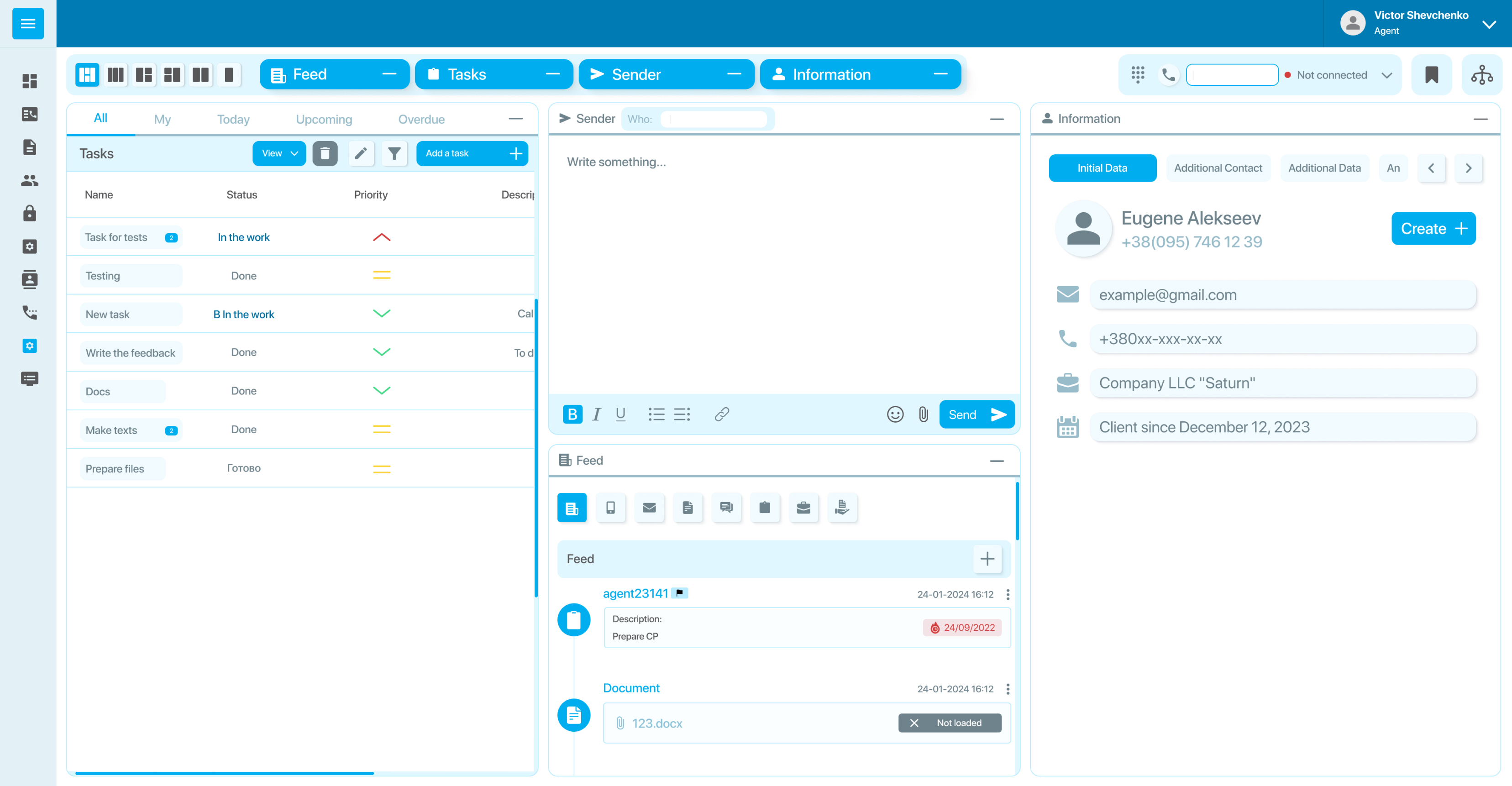Expand the View dropdown in Tasks
Image resolution: width=1512 pixels, height=786 pixels.
tap(279, 153)
